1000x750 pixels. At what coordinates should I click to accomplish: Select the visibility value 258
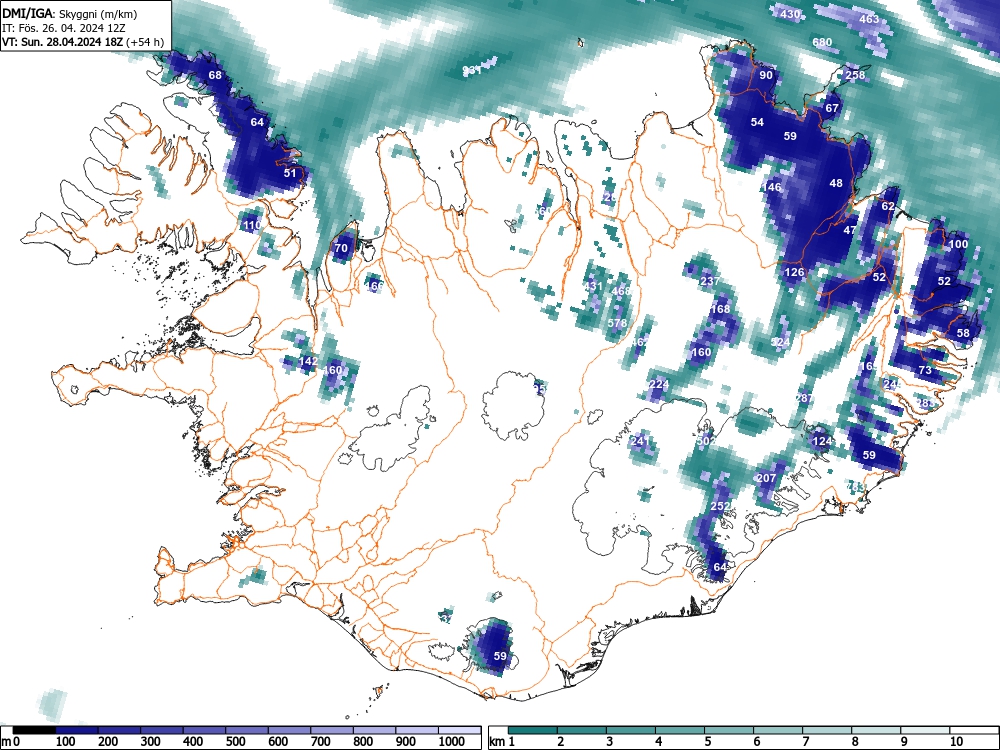tap(855, 75)
